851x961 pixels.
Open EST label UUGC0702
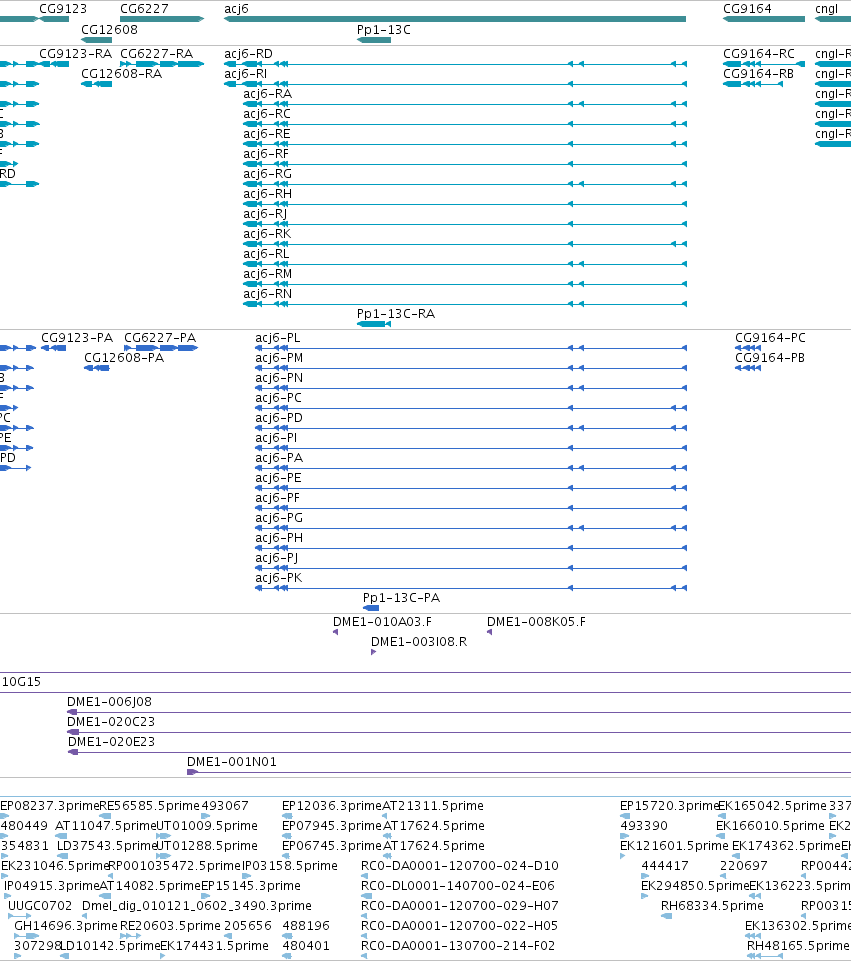[x=40, y=906]
